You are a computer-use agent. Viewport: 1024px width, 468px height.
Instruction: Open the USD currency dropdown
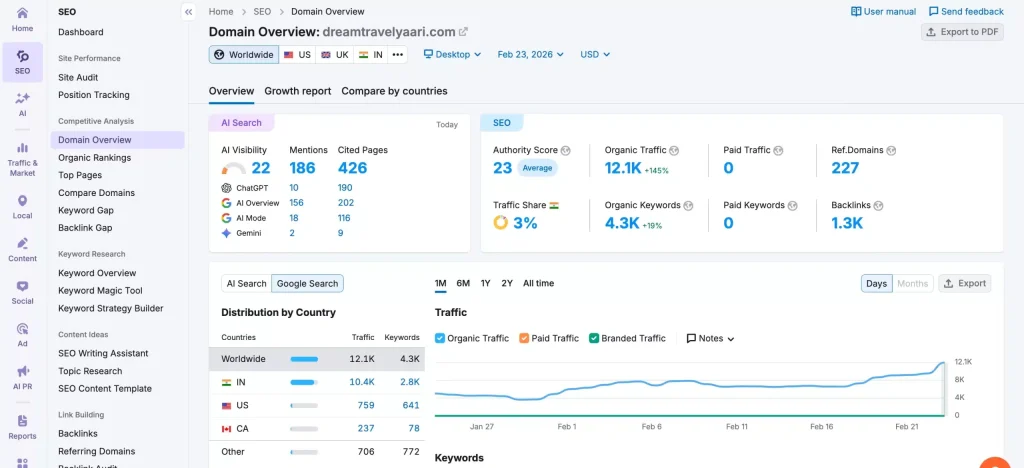[x=595, y=55]
